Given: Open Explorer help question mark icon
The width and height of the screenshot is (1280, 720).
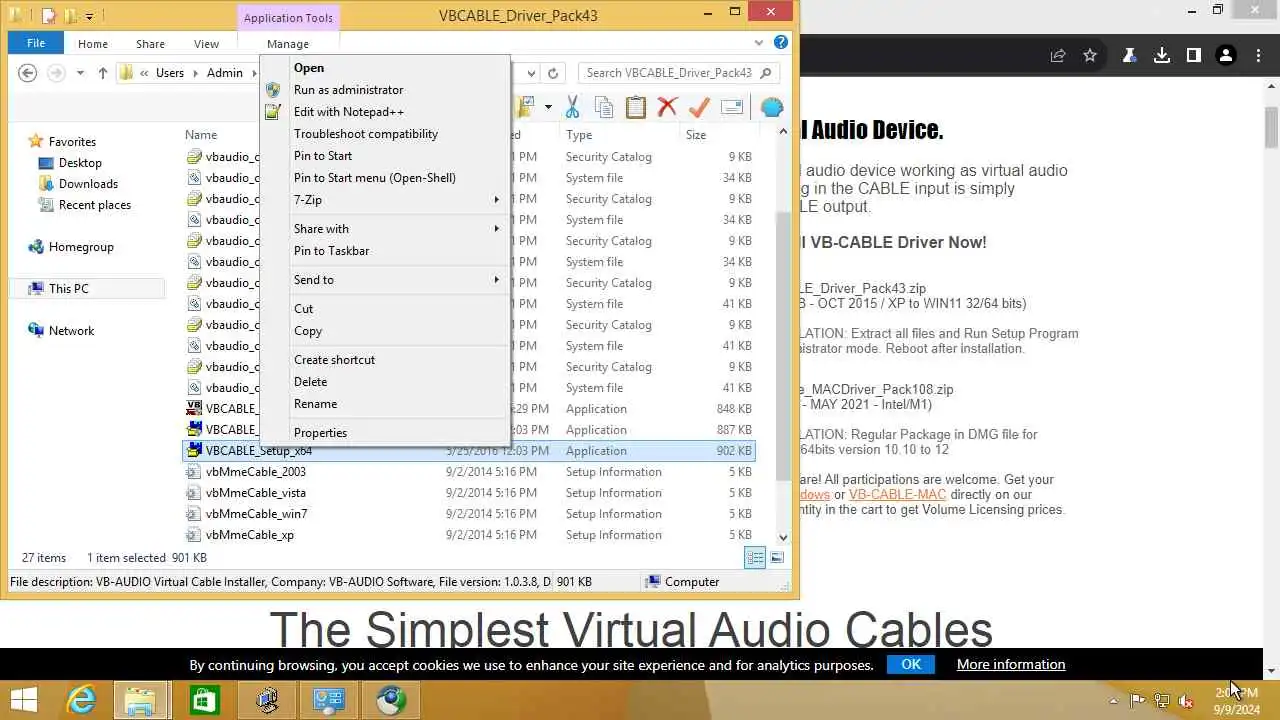Looking at the screenshot, I should point(781,43).
